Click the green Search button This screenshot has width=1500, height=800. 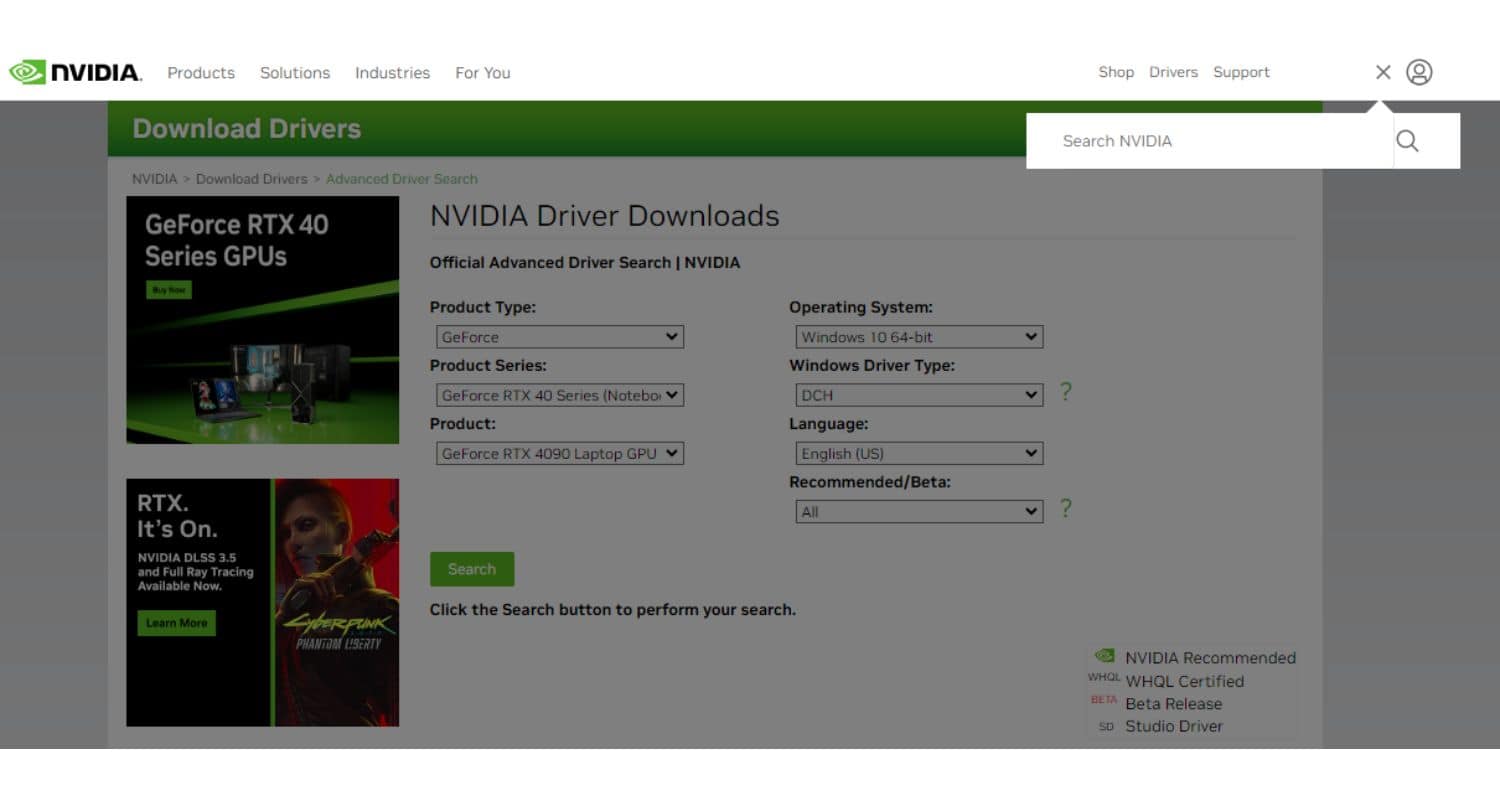pyautogui.click(x=472, y=569)
